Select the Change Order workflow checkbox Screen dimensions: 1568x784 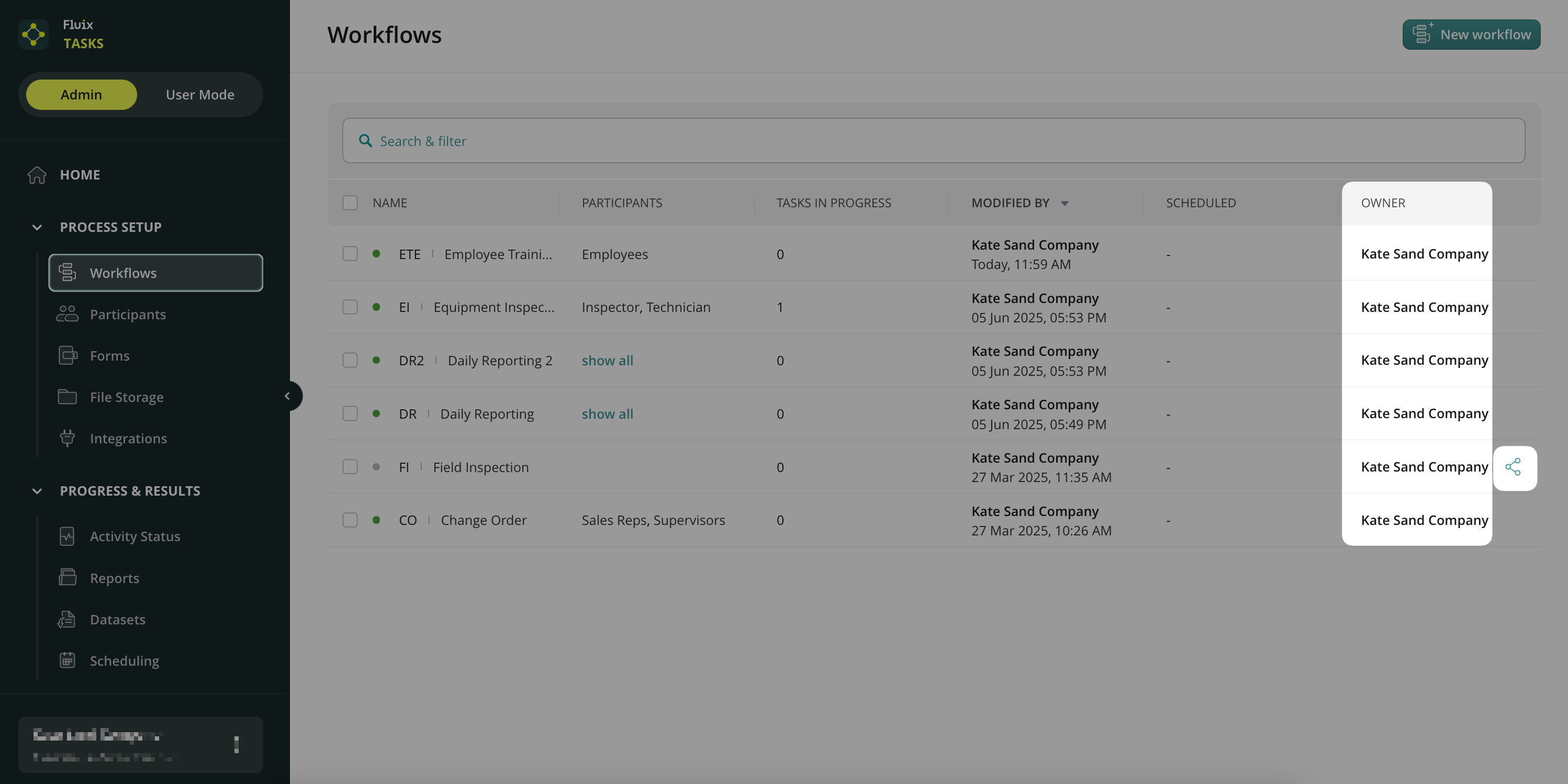(x=350, y=520)
